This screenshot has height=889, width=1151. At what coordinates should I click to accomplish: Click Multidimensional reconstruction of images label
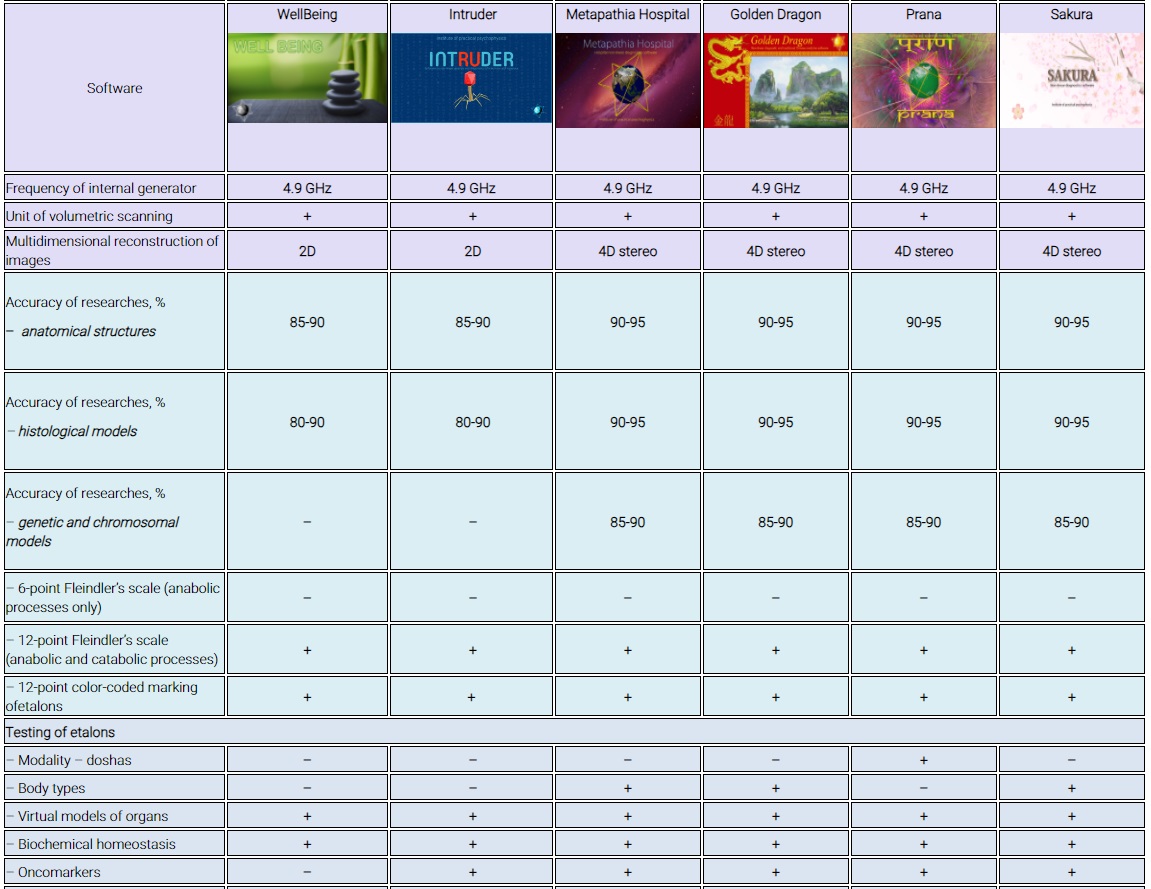[x=112, y=250]
